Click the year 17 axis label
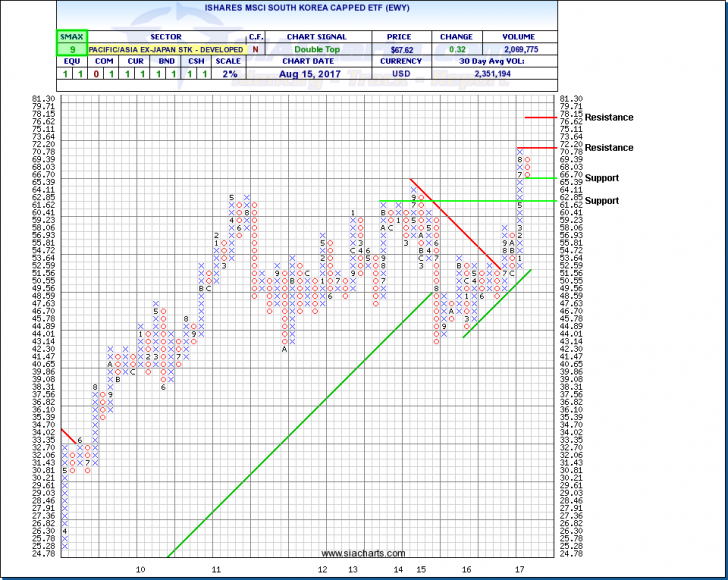 [519, 568]
